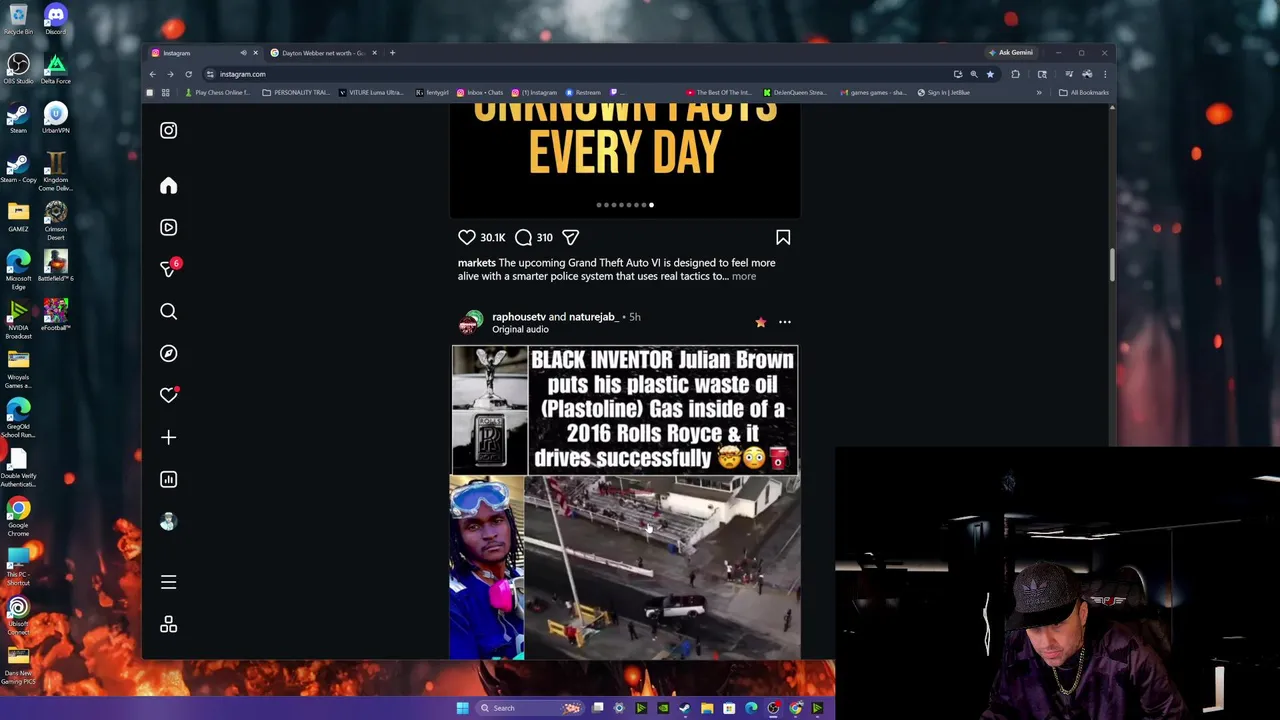
Task: Go back in the browser
Action: (152, 74)
